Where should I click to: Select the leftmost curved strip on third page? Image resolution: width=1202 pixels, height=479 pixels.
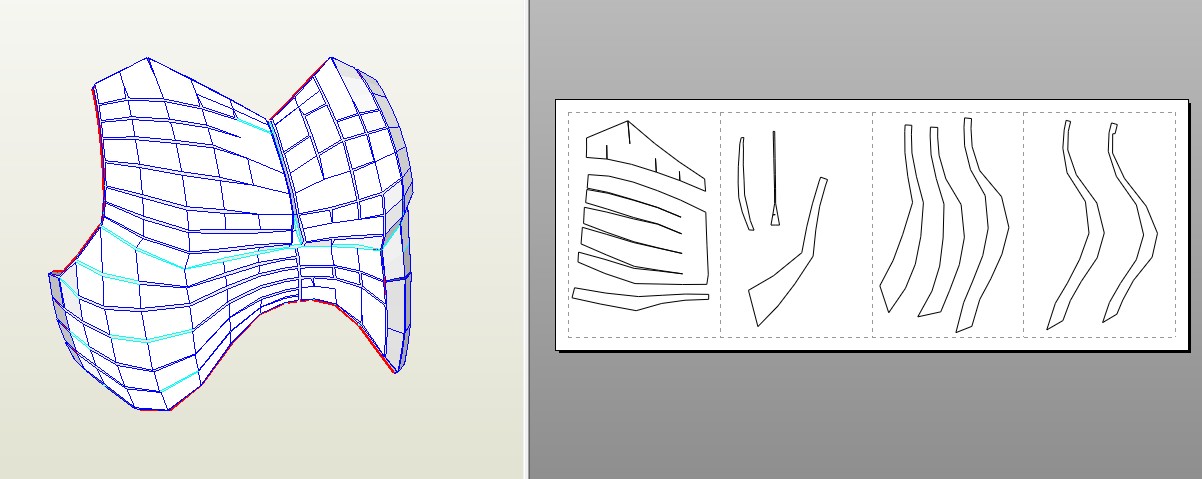tap(901, 220)
